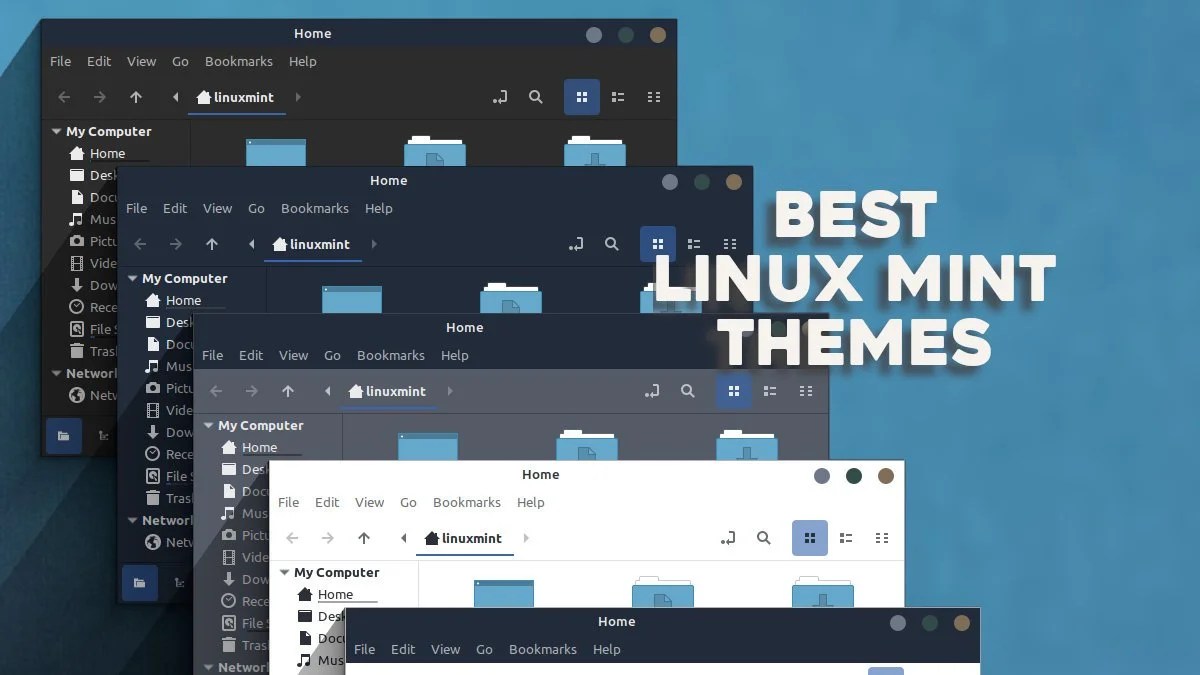Screen dimensions: 1200x675
Task: Click the search magnifier in the second window
Action: (x=612, y=244)
